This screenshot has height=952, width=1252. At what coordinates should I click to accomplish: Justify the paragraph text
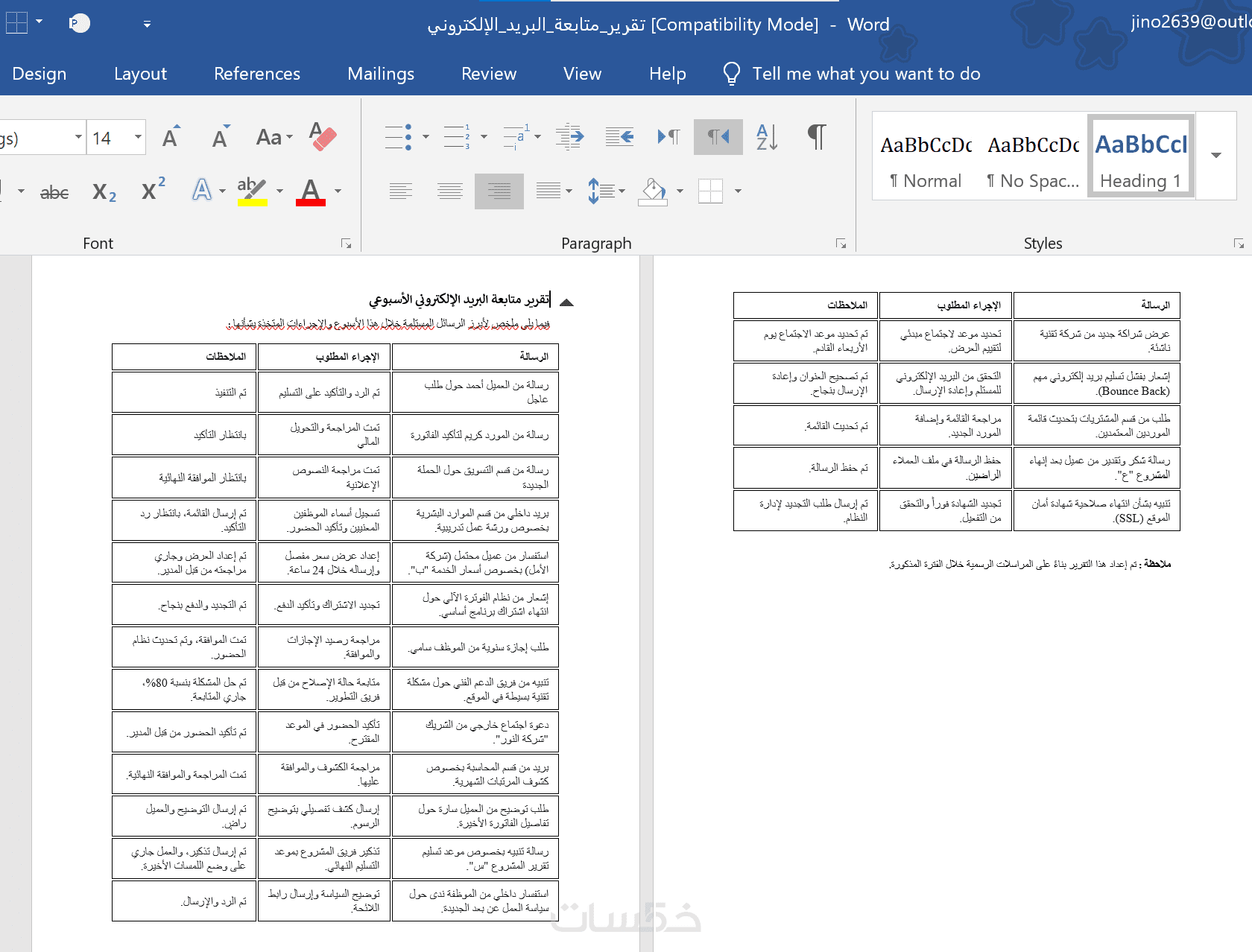(x=548, y=191)
